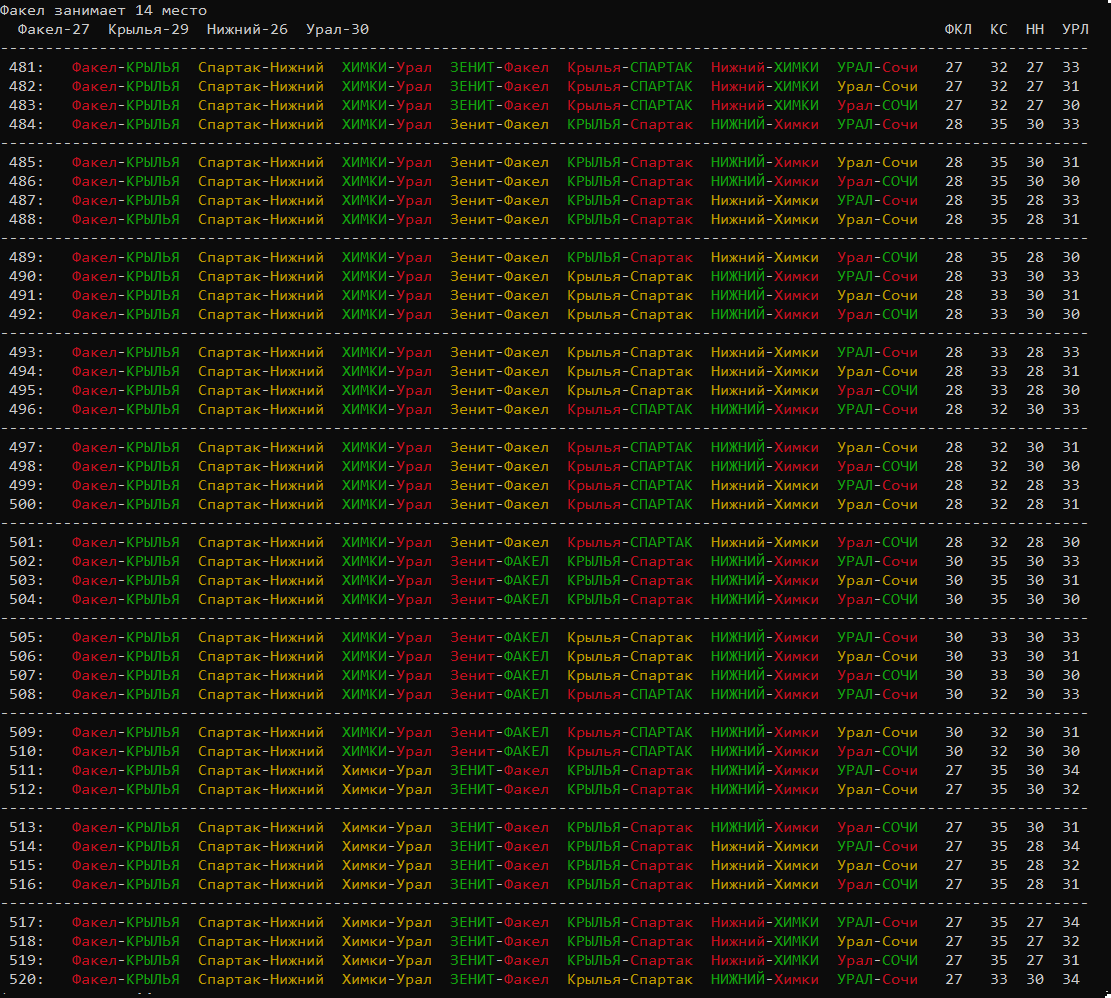1111x998 pixels.
Task: Select "Крылья-СПАРТАК" in row 508
Action: point(630,695)
